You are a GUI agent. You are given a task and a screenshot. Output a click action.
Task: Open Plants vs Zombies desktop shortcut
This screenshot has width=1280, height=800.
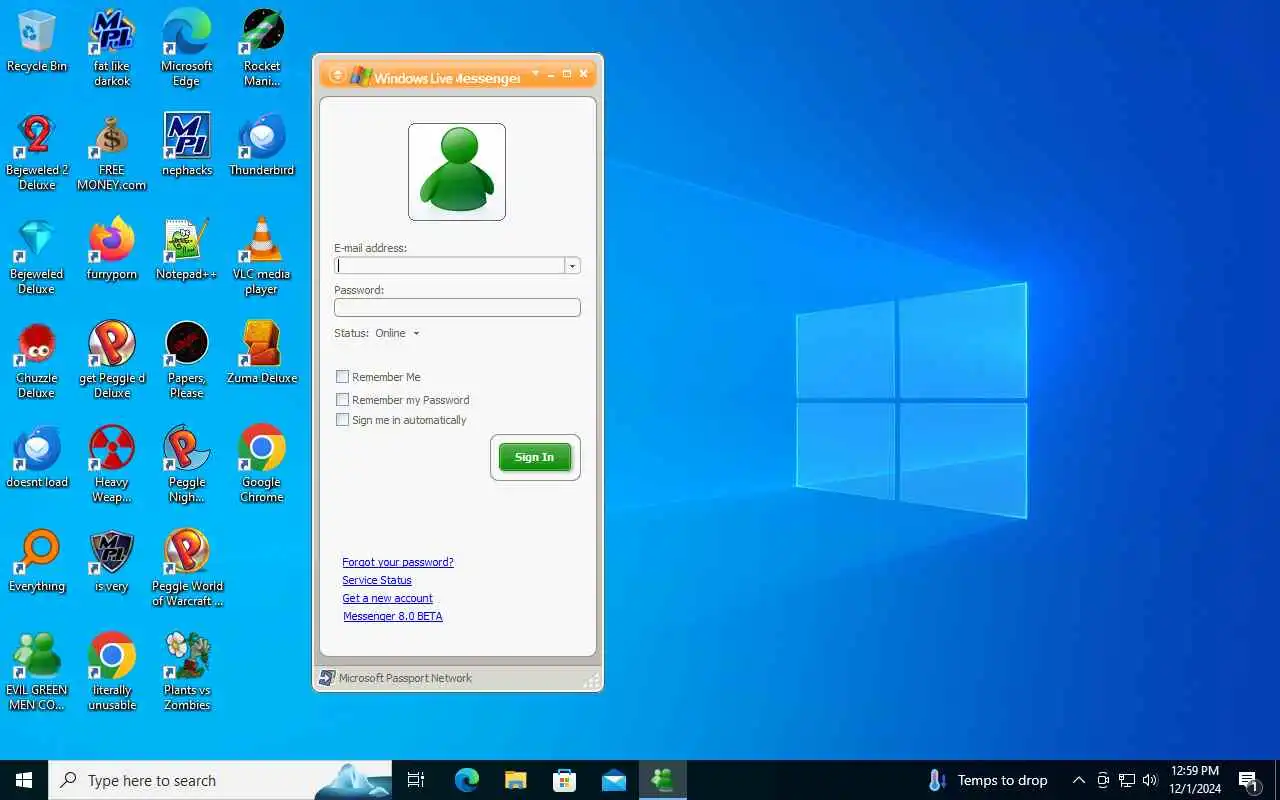point(187,672)
